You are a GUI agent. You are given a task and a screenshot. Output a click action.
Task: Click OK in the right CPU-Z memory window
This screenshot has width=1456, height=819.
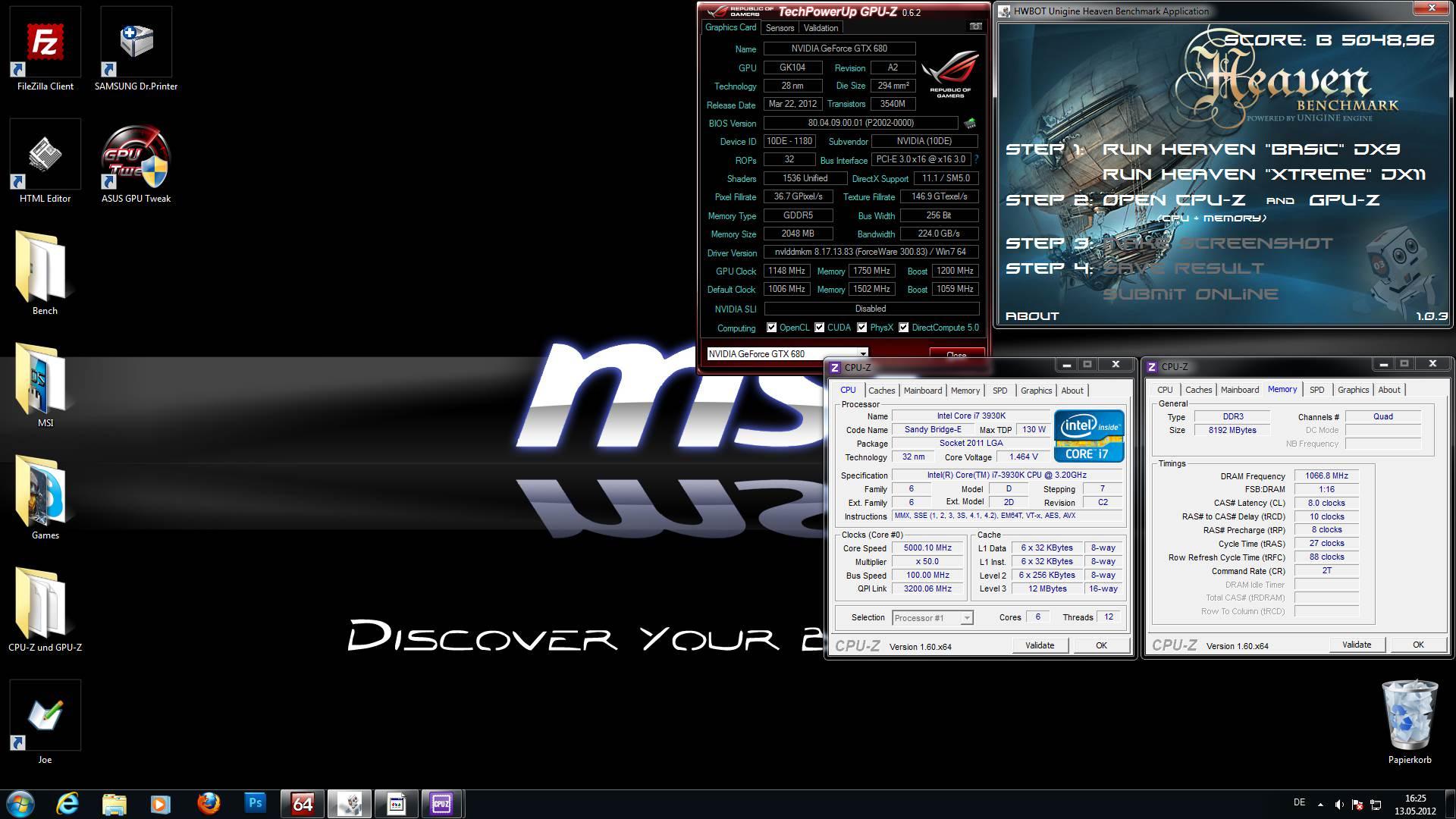coord(1418,645)
